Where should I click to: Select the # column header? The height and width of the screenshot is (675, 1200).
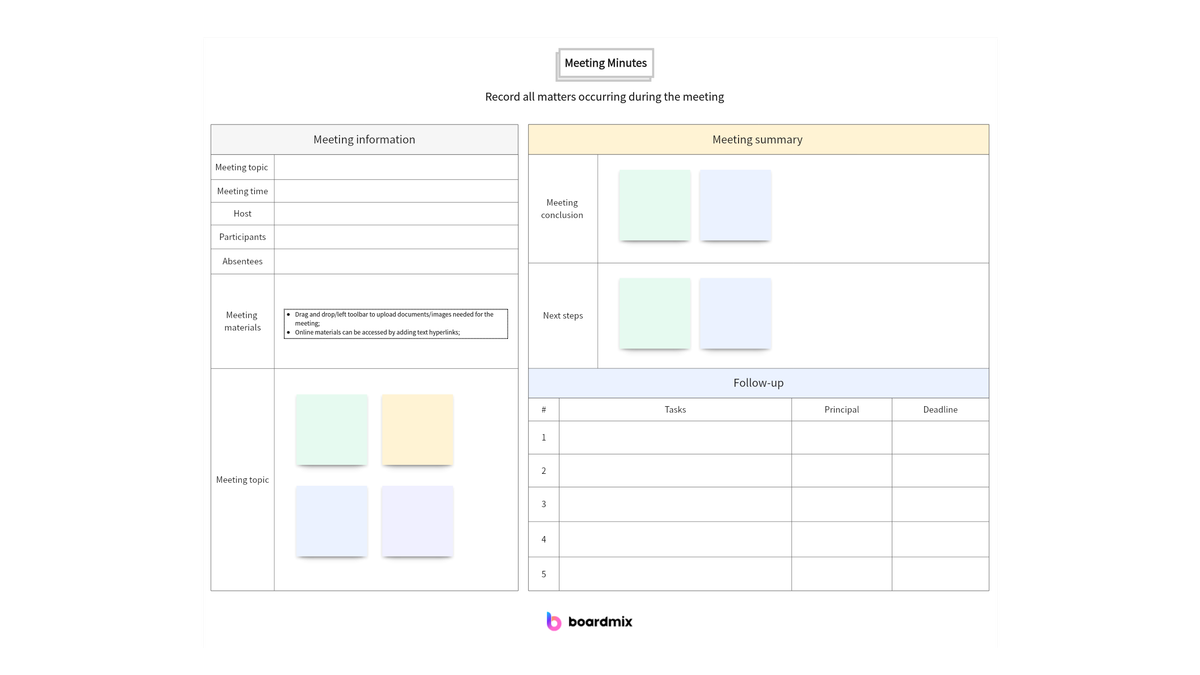coord(544,409)
